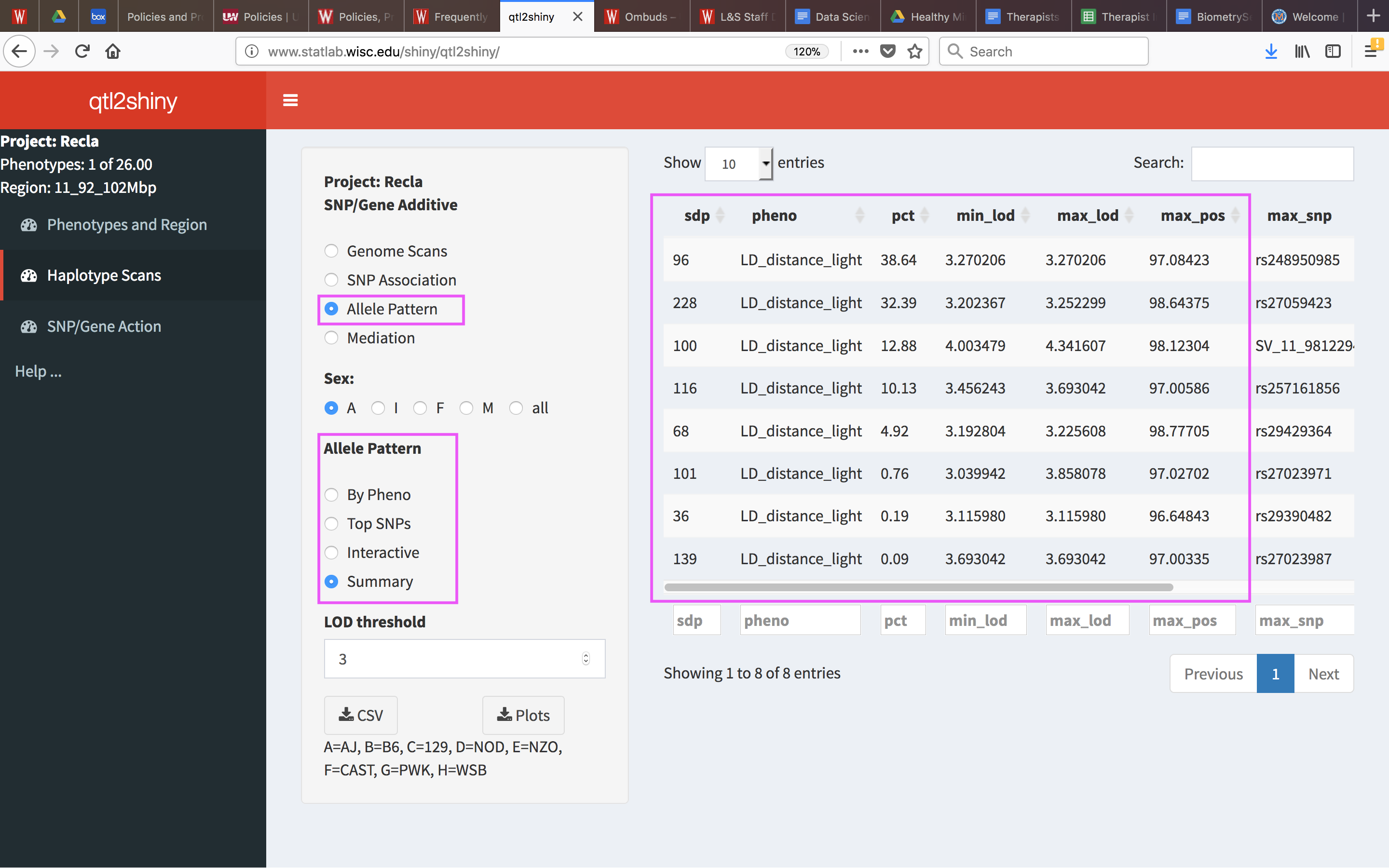Sort table by max_pos column
Screen dimensions: 1389x868
tap(1193, 216)
